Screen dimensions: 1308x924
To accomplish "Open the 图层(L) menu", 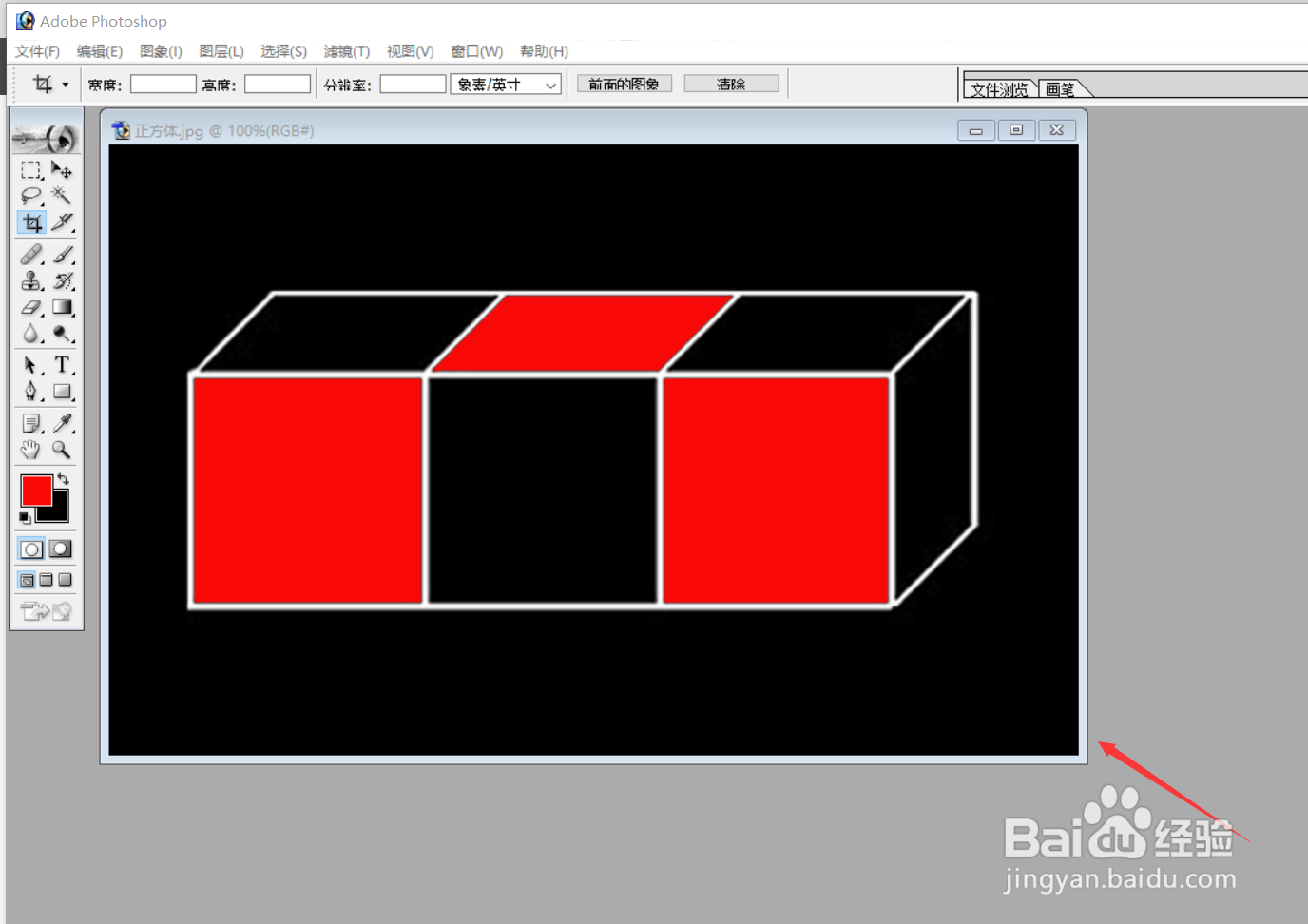I will click(x=221, y=51).
